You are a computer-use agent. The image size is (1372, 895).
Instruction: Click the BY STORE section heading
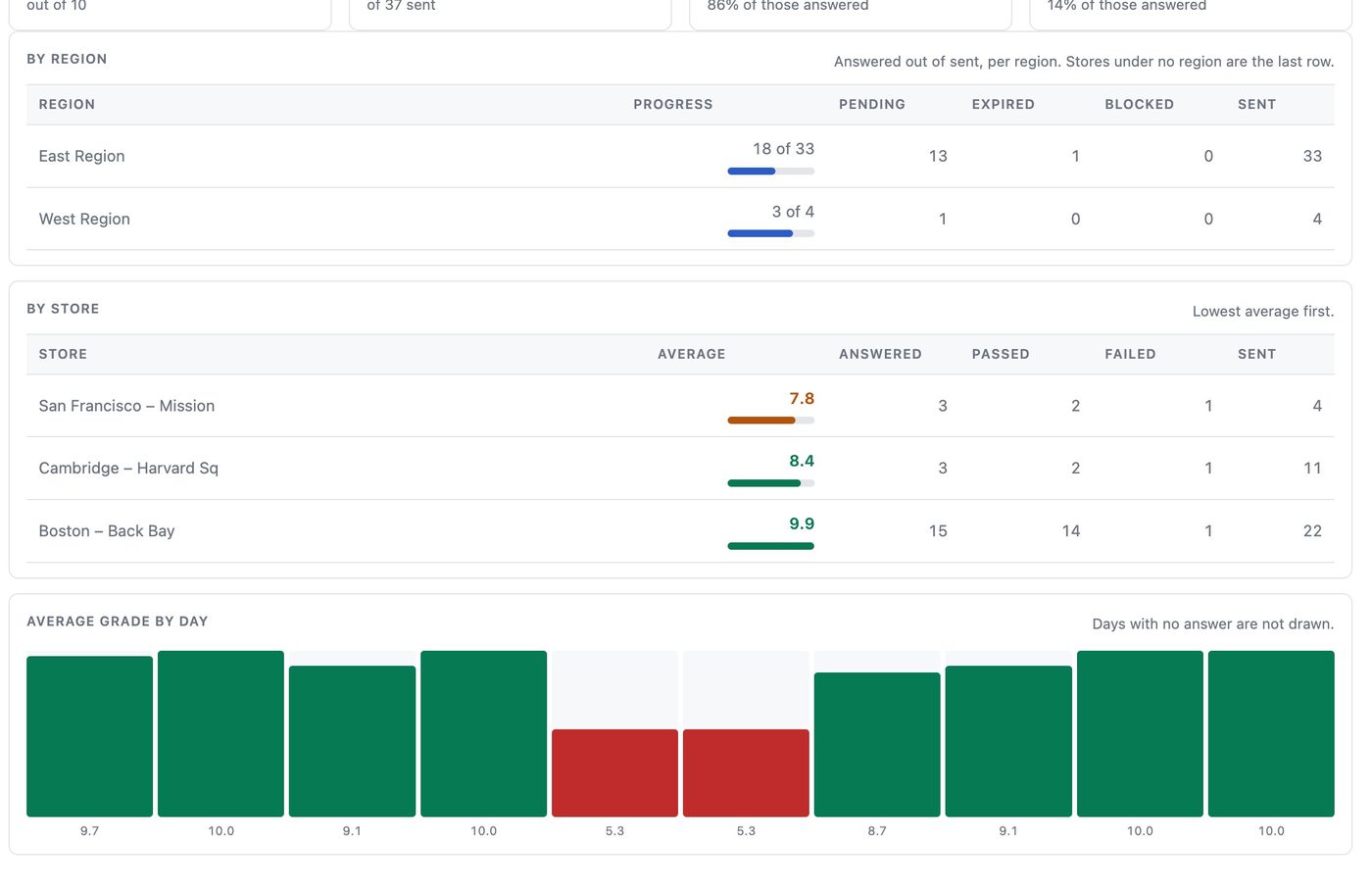(x=63, y=309)
